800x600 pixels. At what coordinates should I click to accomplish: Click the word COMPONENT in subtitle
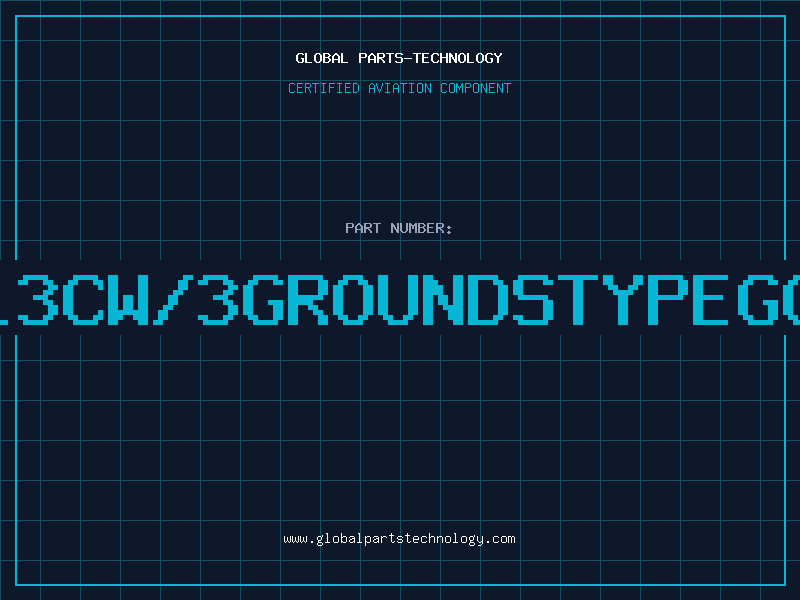point(475,88)
